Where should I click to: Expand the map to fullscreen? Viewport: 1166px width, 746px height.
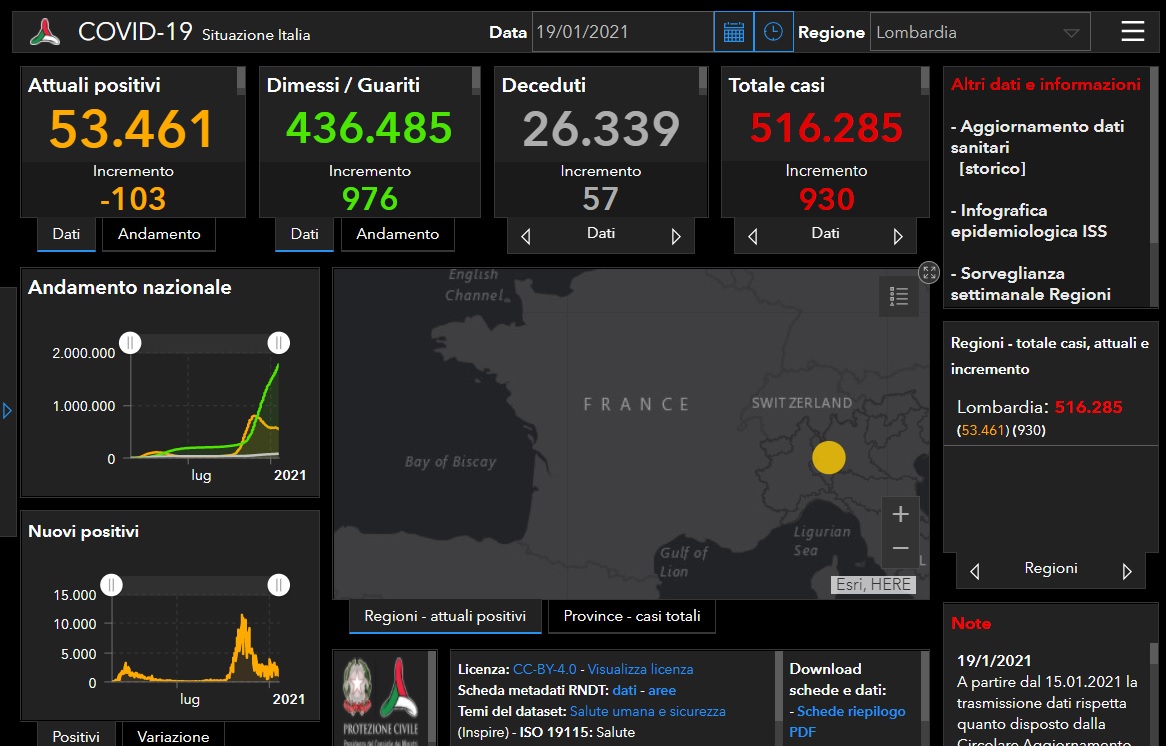pyautogui.click(x=929, y=273)
